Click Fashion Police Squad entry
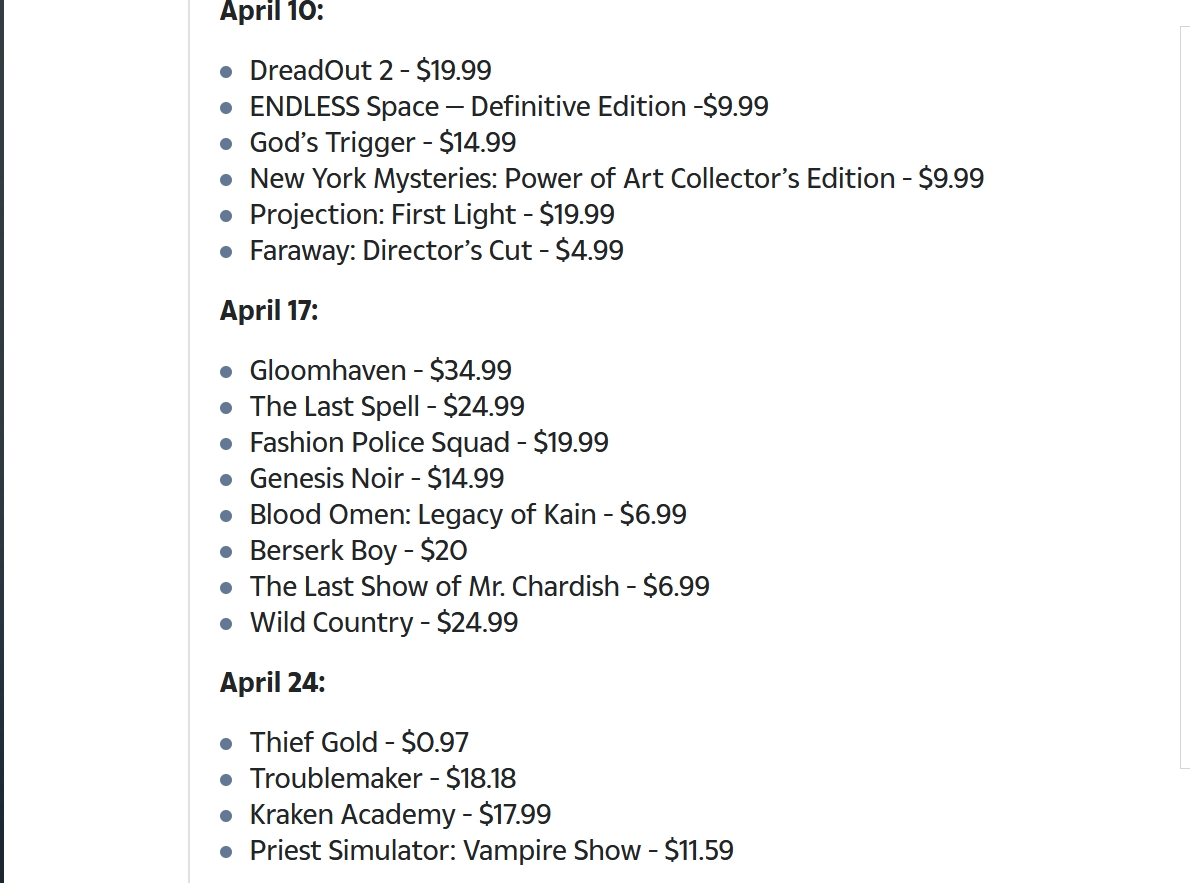This screenshot has width=1190, height=883. pos(428,443)
